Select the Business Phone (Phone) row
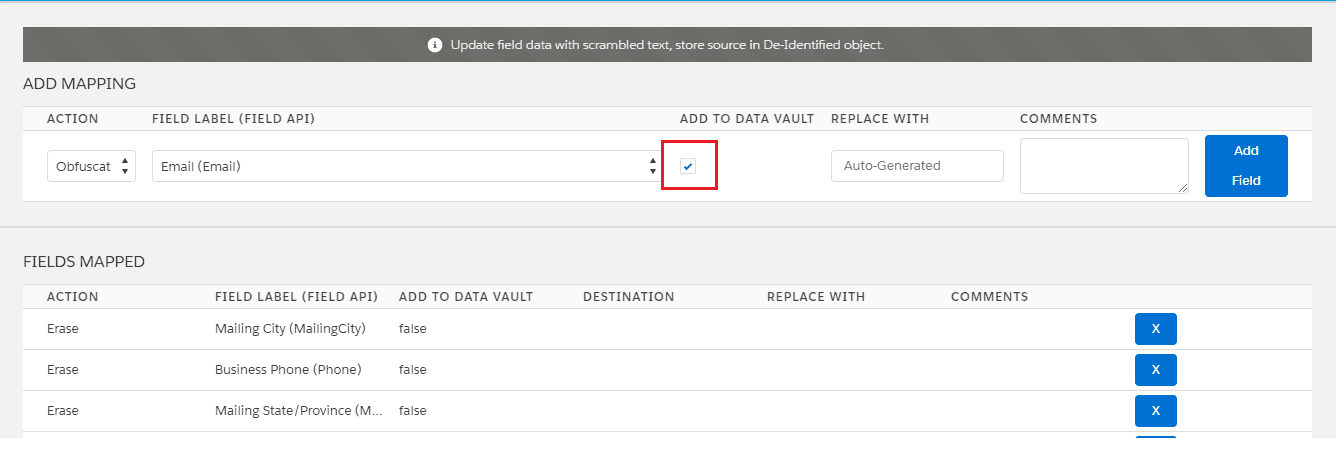The width and height of the screenshot is (1336, 473). coord(288,370)
